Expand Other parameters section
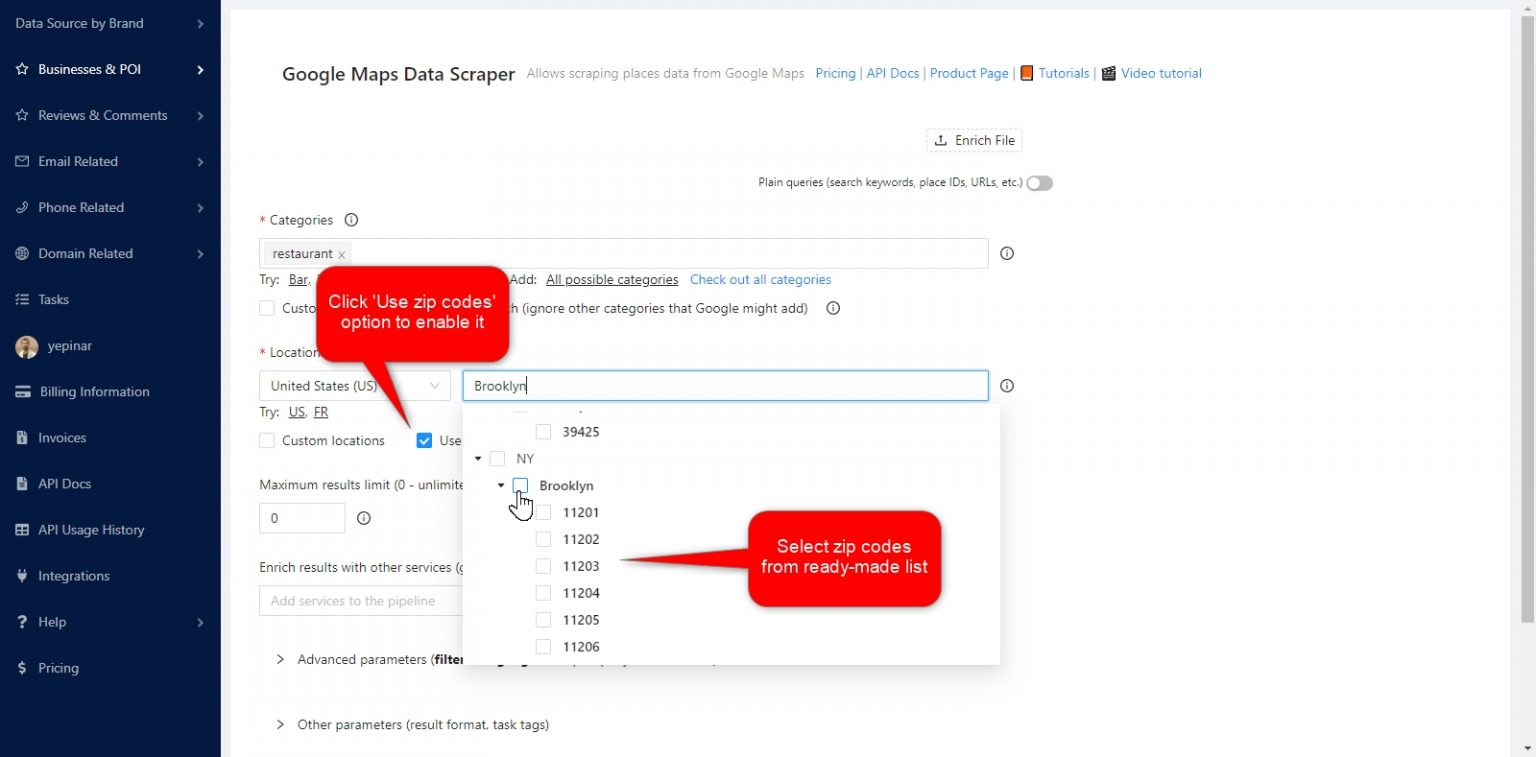 (280, 724)
